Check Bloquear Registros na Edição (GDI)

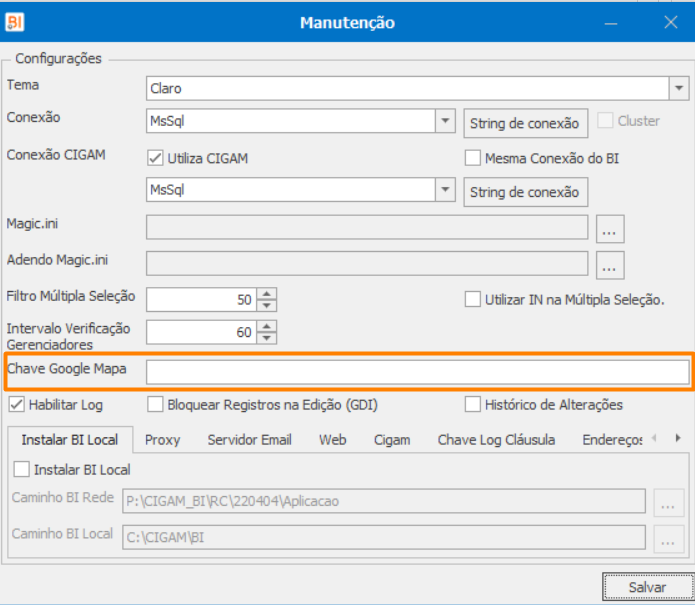[155, 405]
